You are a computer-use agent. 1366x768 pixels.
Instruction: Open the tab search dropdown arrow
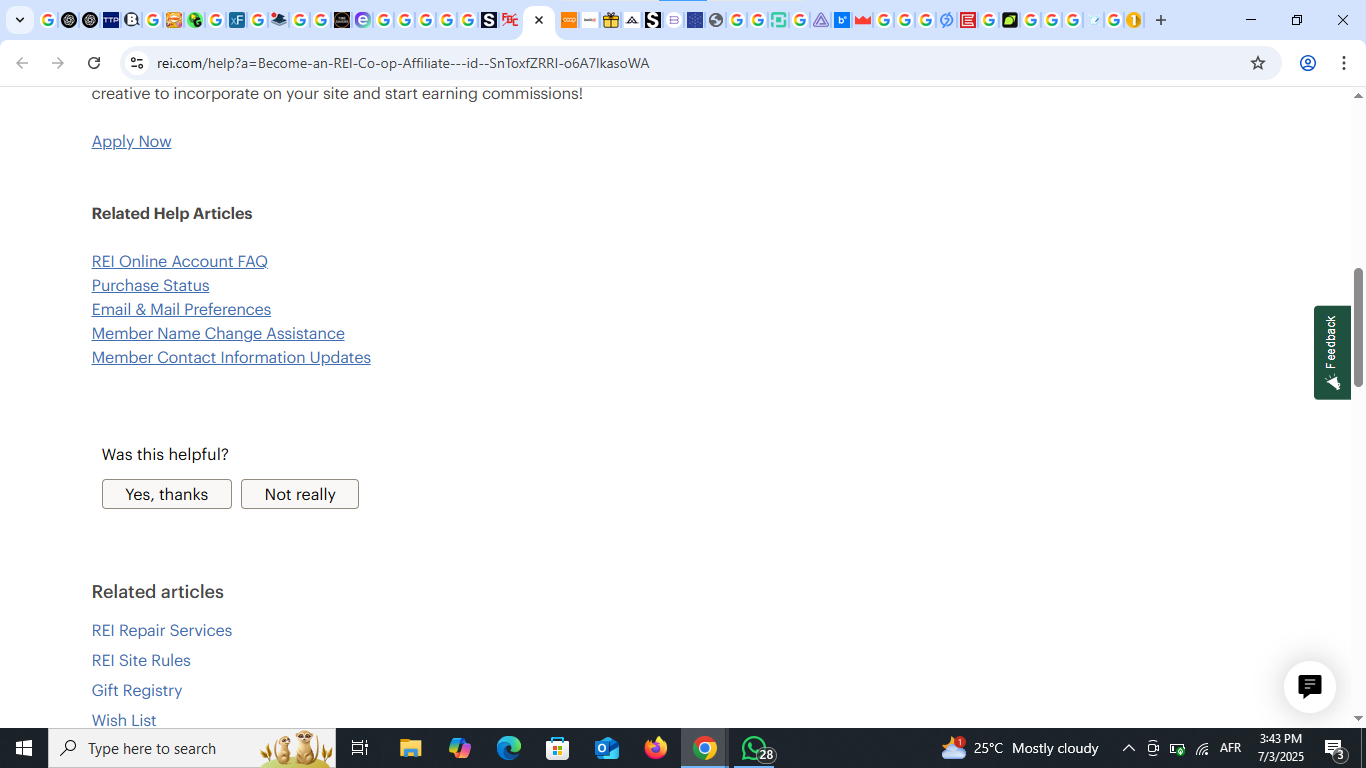pyautogui.click(x=20, y=20)
